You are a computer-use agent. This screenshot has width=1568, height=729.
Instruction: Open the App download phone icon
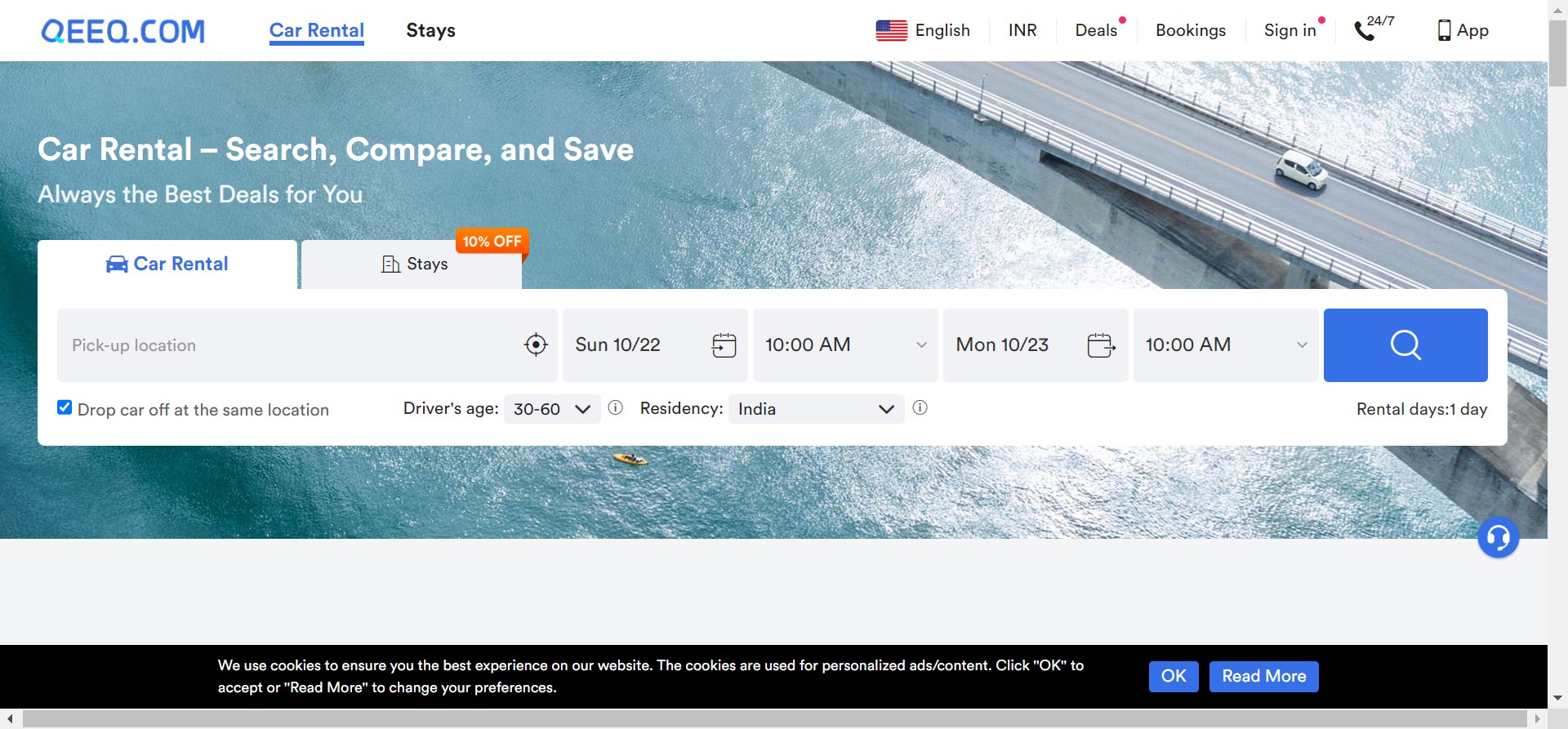pyautogui.click(x=1444, y=30)
